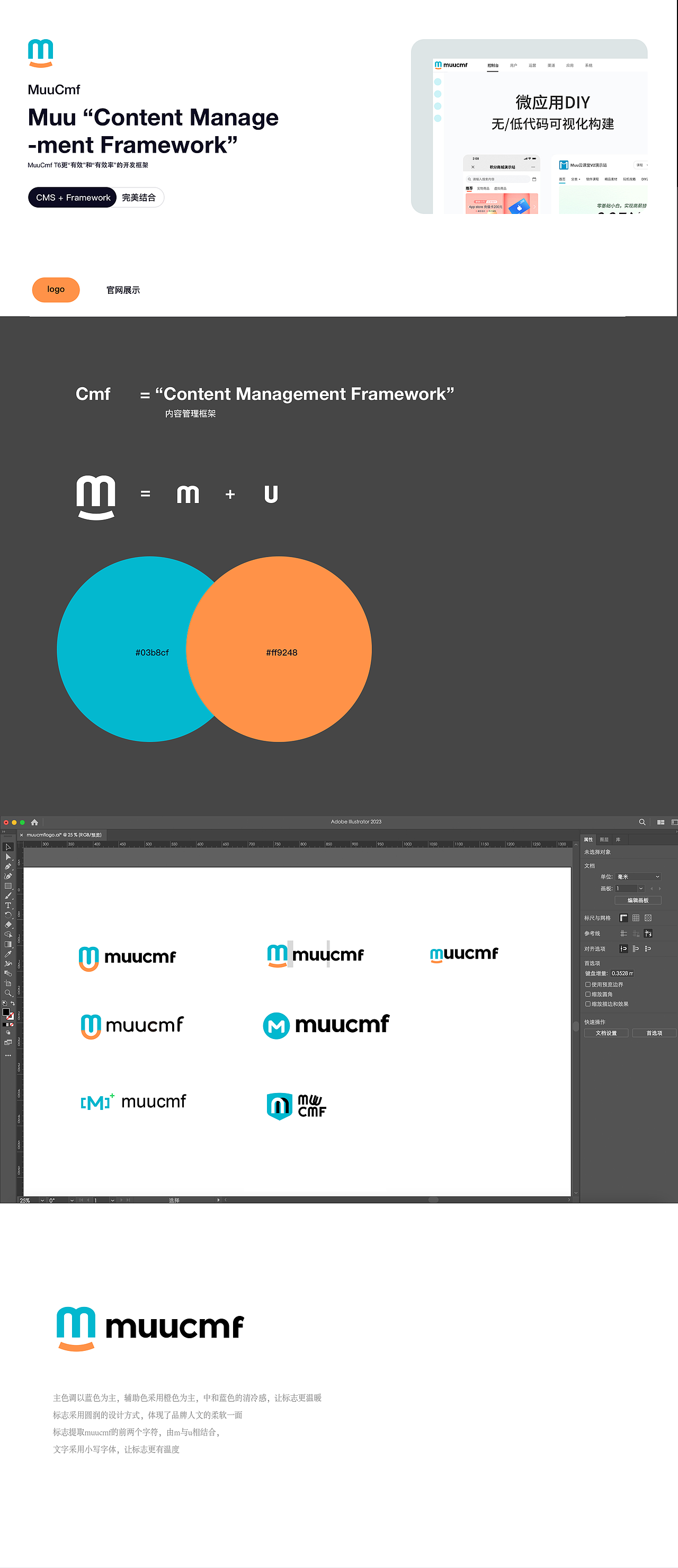Select the Gradient tool
The width and height of the screenshot is (678, 1568).
(8, 944)
